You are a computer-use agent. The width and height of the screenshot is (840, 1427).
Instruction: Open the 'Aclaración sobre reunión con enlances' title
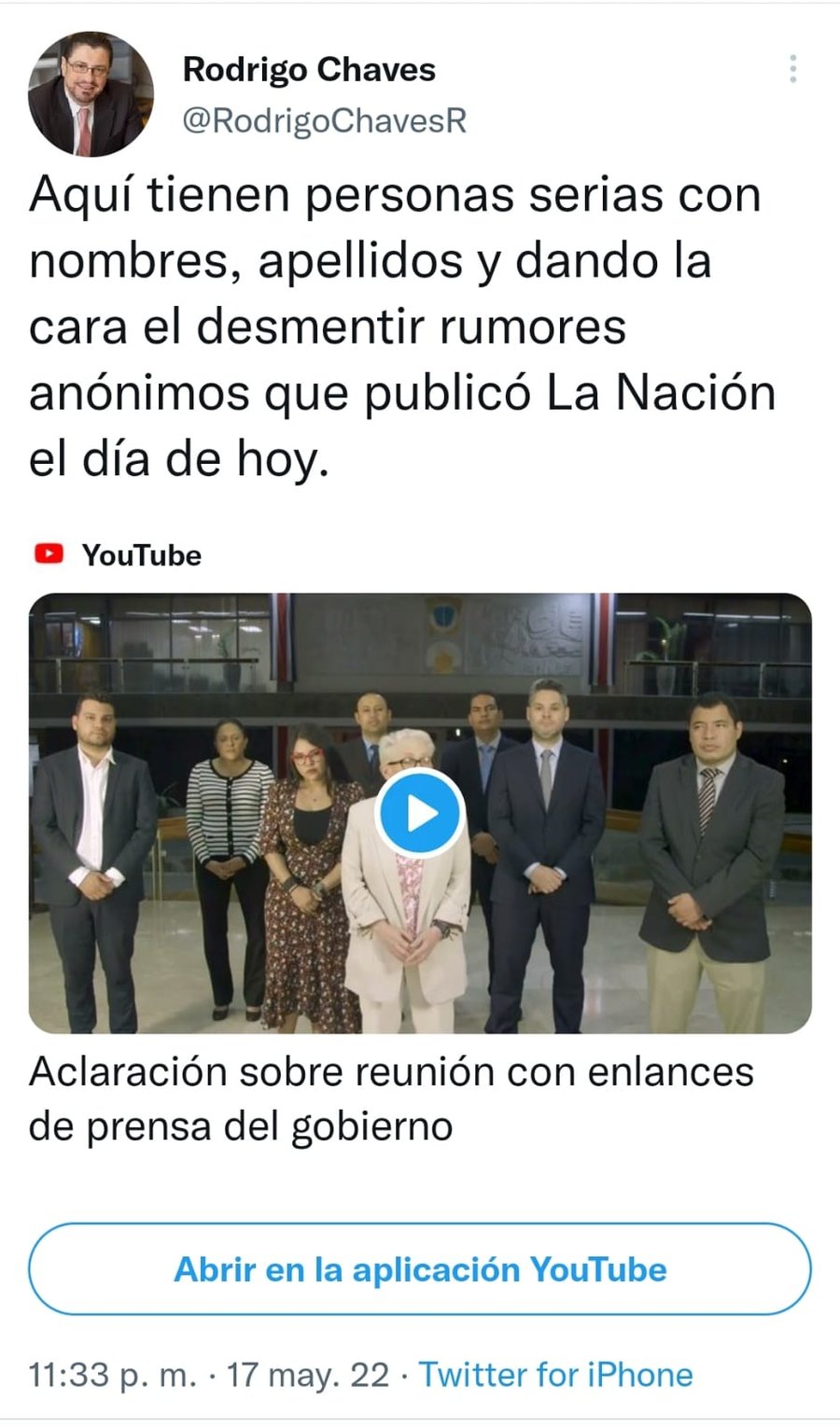coord(391,1071)
